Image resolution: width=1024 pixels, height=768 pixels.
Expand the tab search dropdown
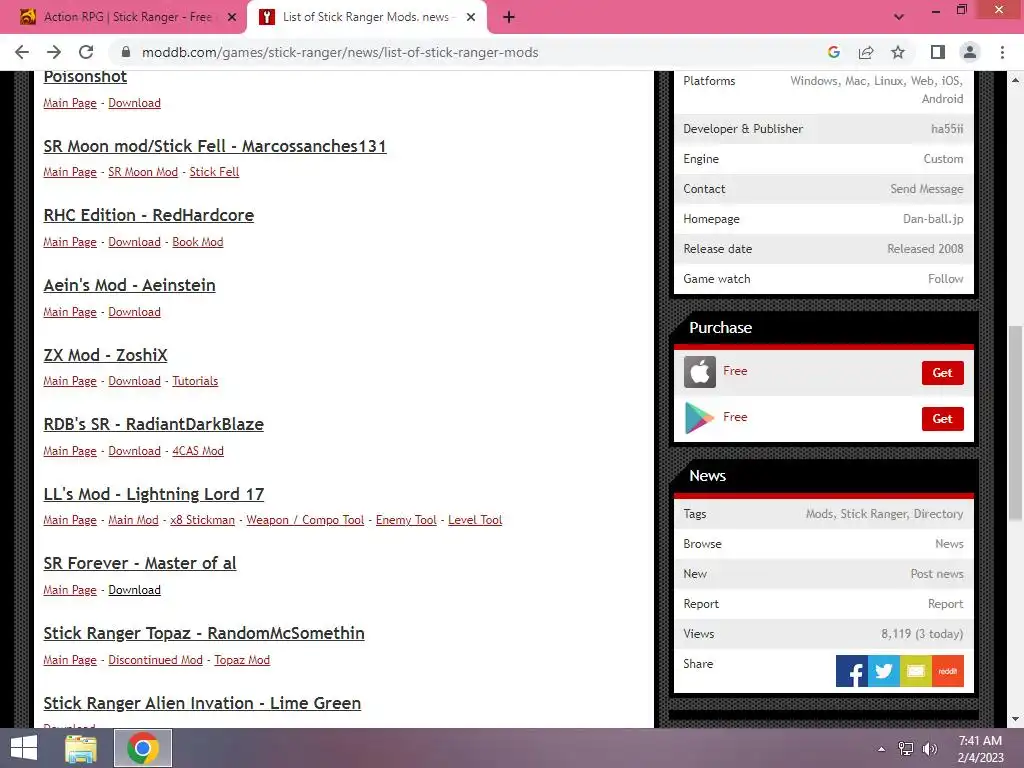[x=899, y=17]
